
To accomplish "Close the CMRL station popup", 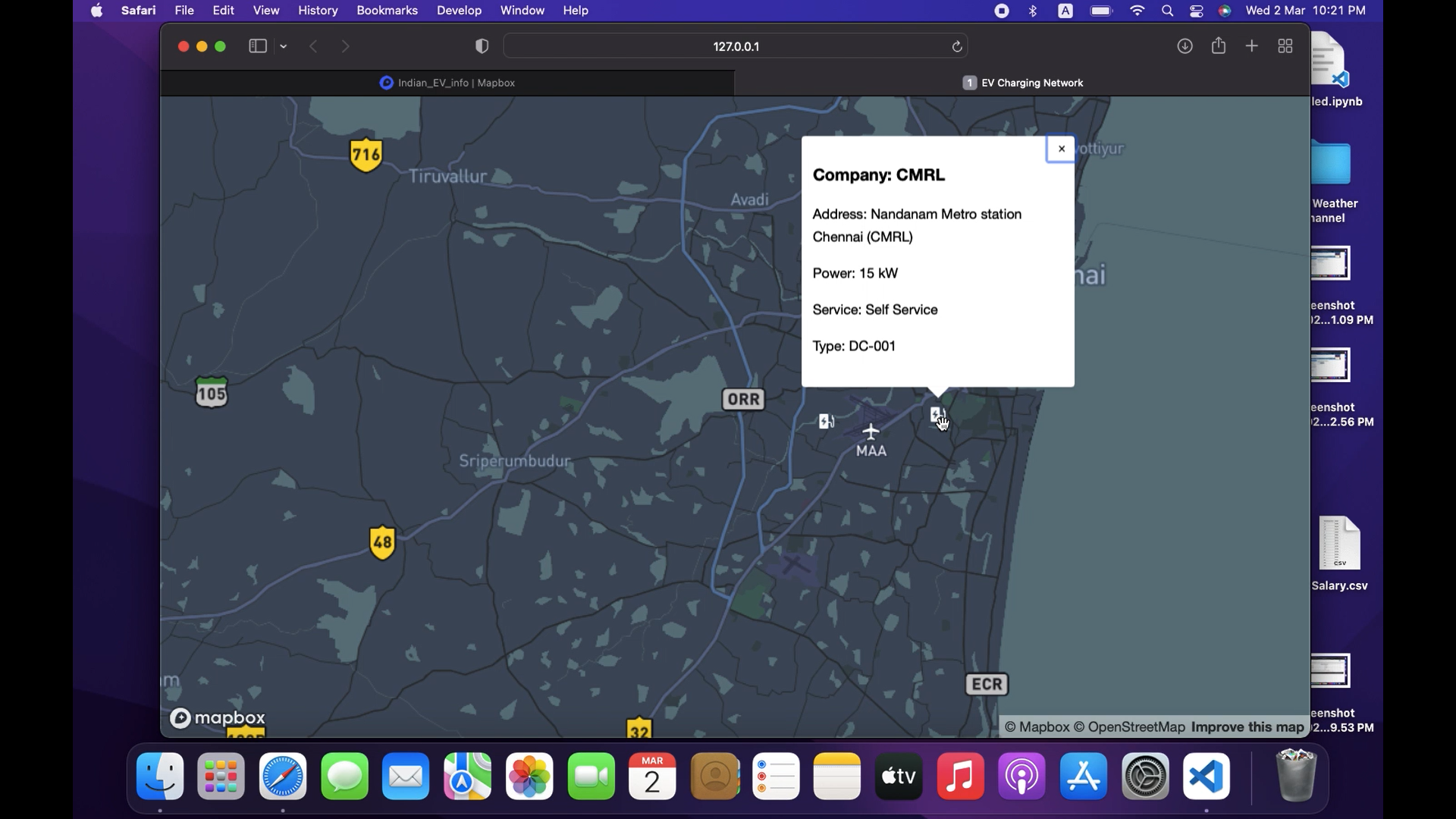I will [1061, 149].
